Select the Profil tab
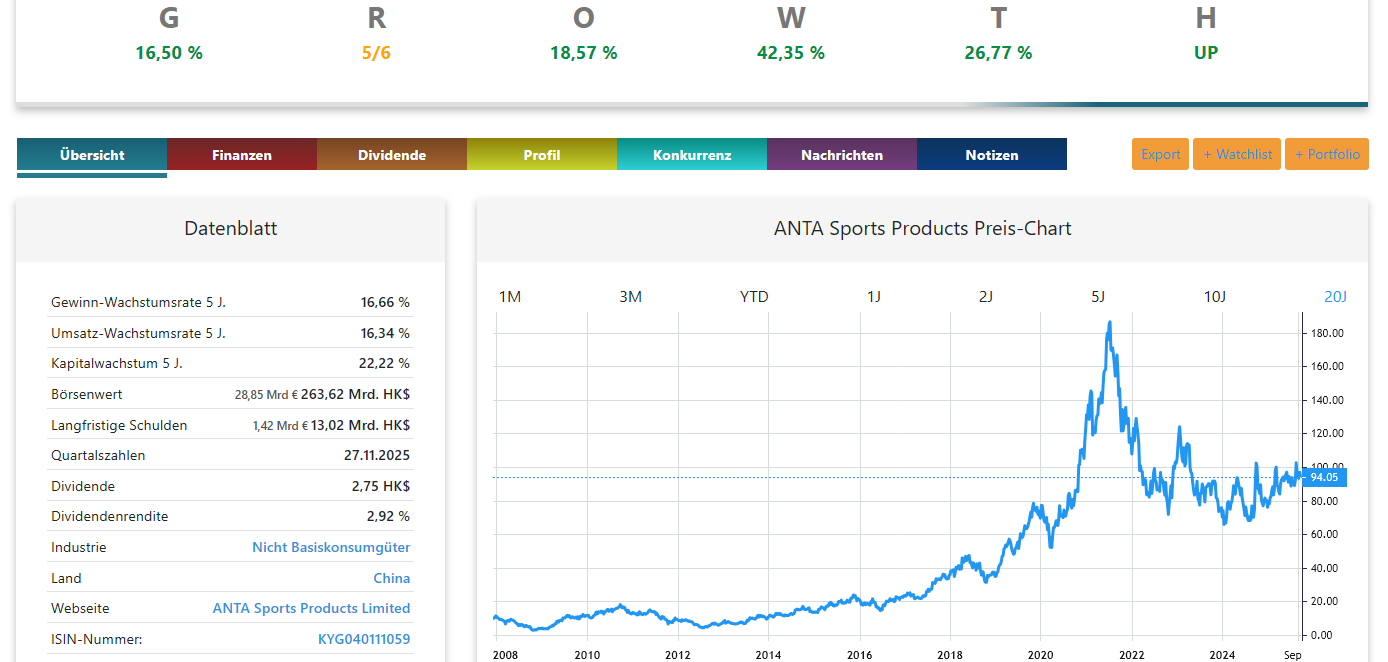This screenshot has width=1388, height=662. 542,155
